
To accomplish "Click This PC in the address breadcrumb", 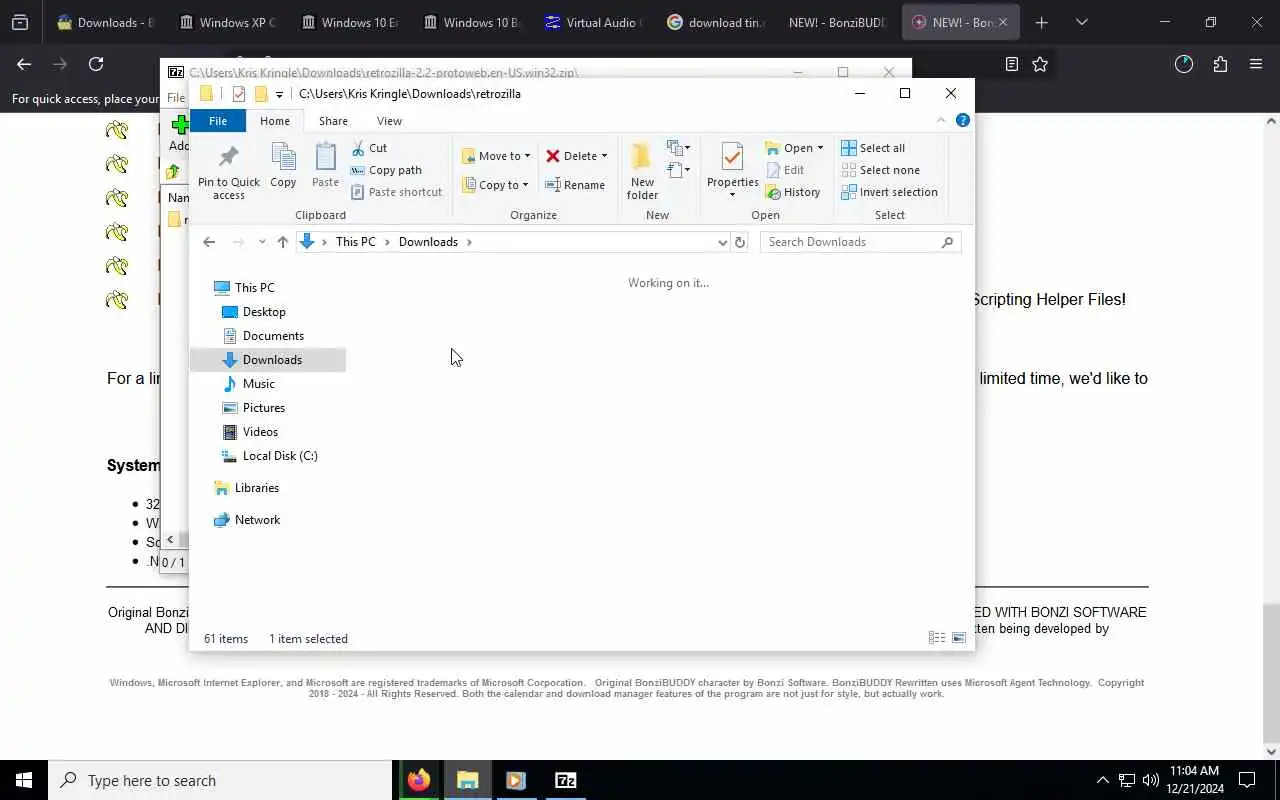I will pyautogui.click(x=355, y=242).
